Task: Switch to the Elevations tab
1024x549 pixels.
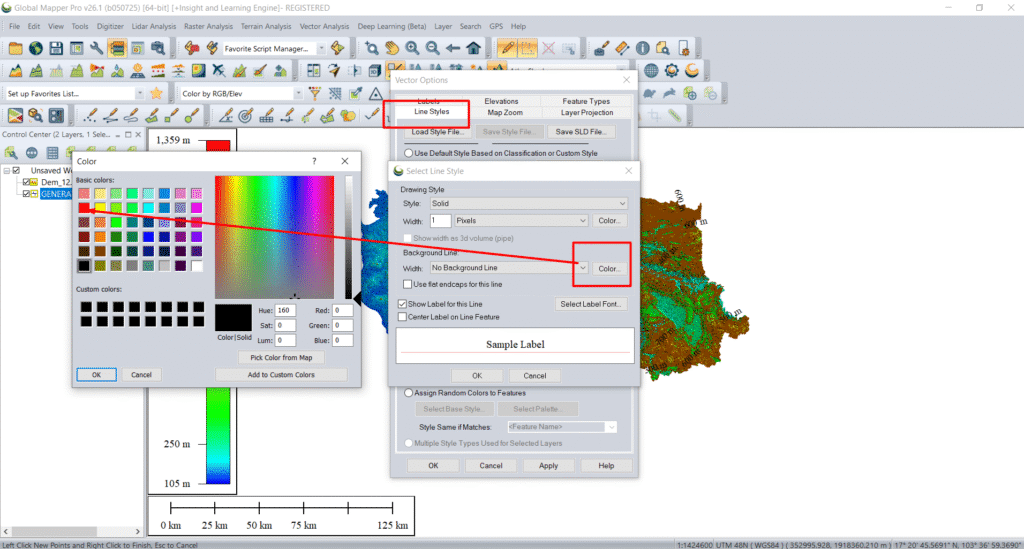Action: click(x=502, y=101)
